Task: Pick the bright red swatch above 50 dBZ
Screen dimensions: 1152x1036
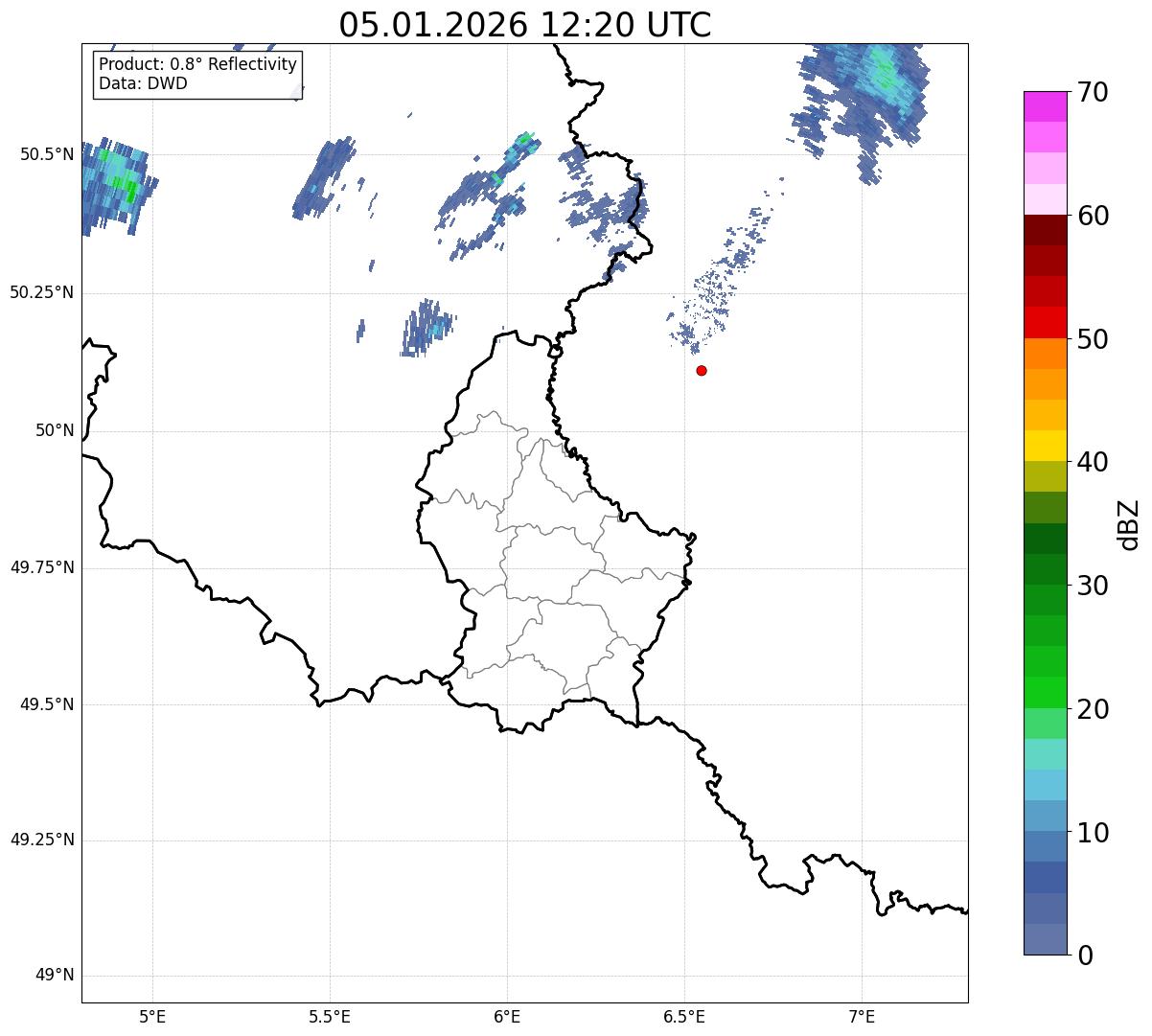Action: (1046, 322)
